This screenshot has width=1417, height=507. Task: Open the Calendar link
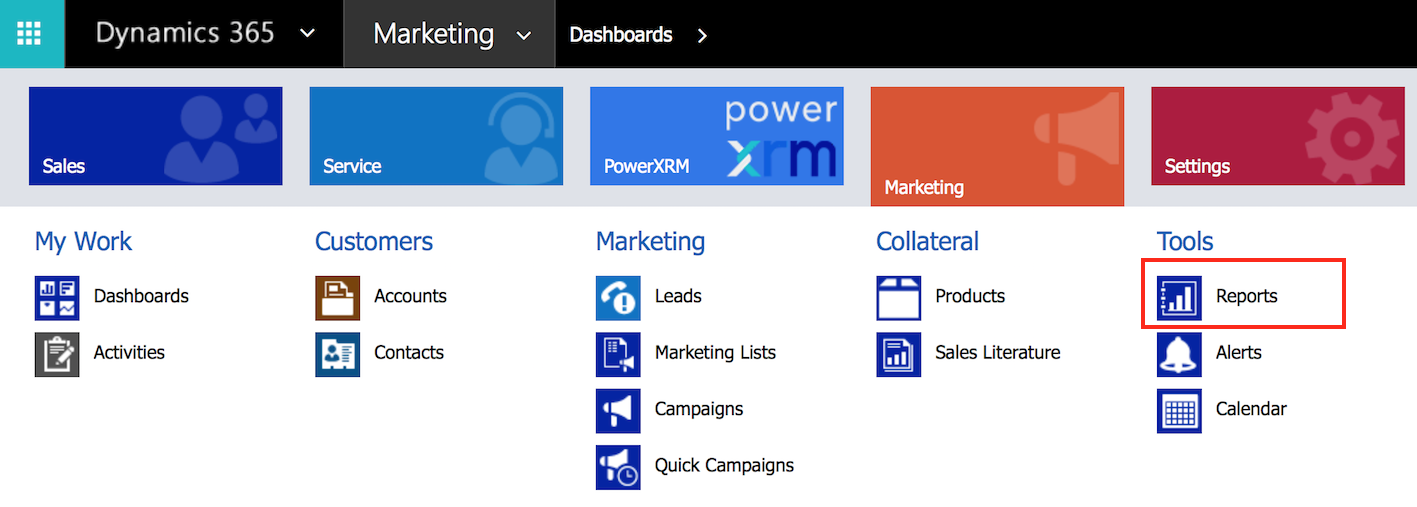1251,409
